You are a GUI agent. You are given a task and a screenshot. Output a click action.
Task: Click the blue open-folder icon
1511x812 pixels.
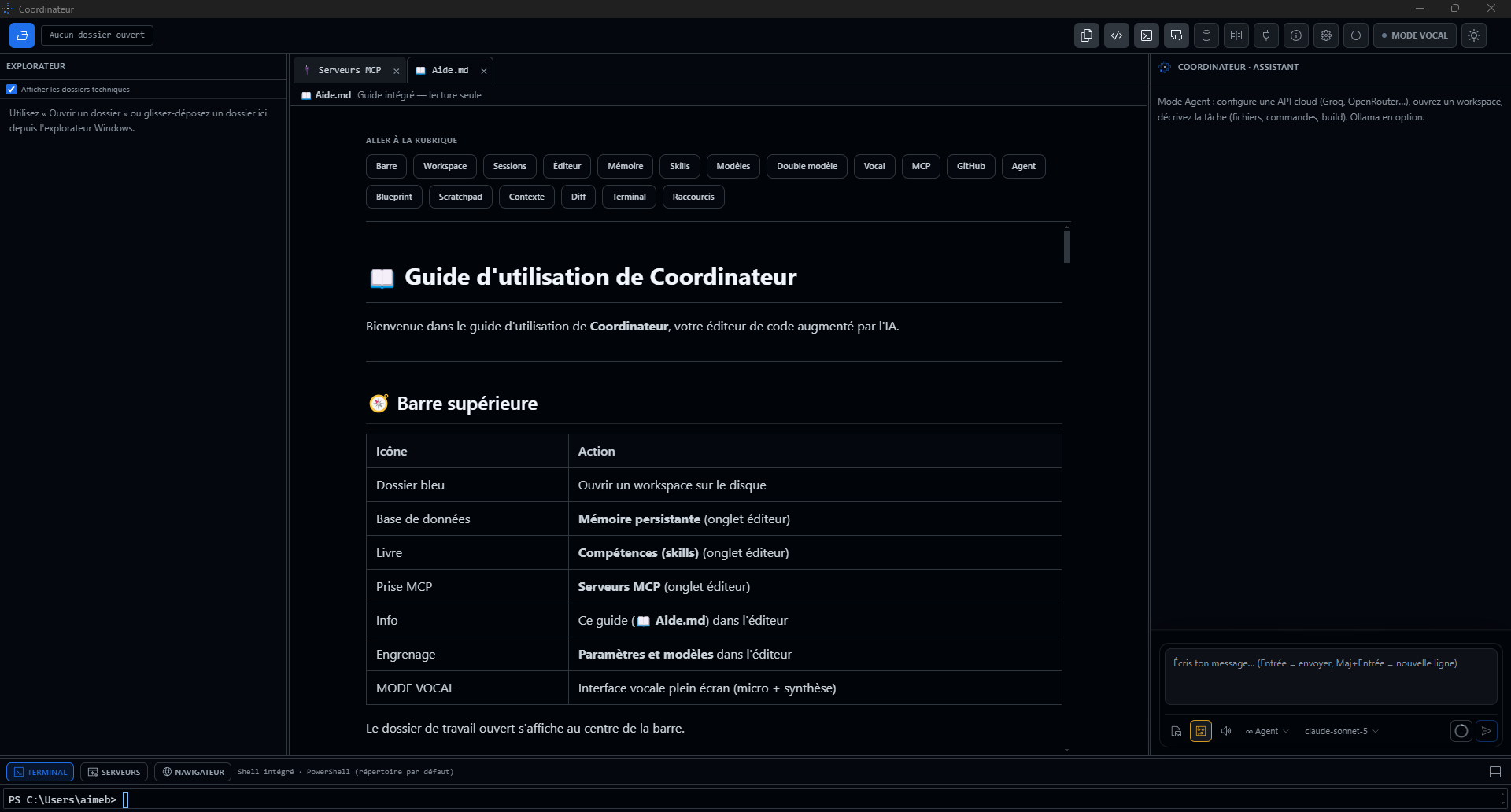click(22, 35)
